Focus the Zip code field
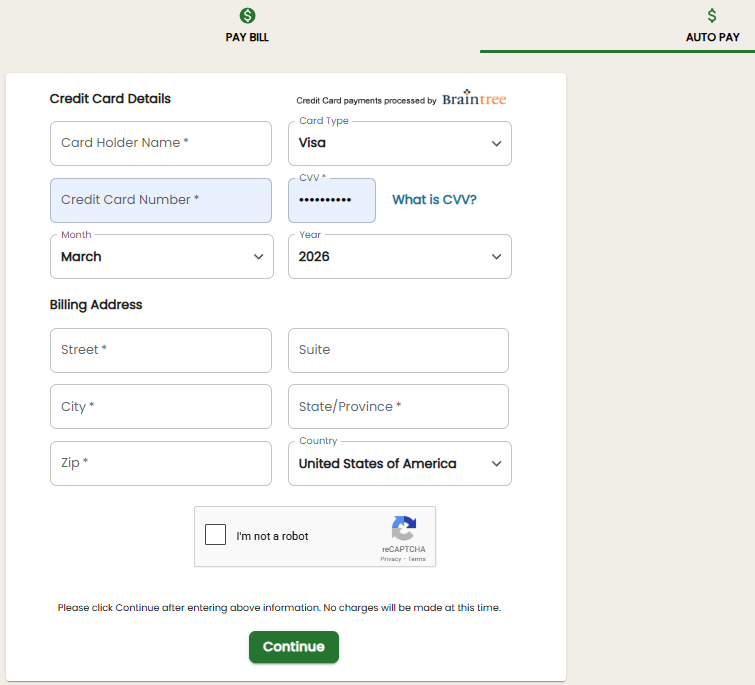 (x=161, y=464)
